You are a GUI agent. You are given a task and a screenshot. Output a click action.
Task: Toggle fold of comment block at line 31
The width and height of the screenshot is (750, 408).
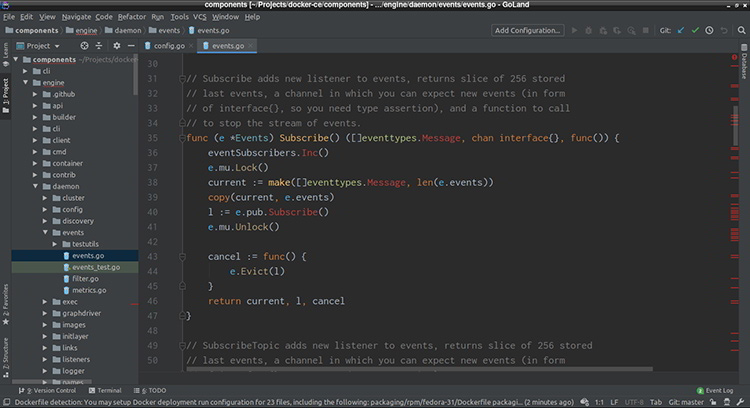[182, 79]
